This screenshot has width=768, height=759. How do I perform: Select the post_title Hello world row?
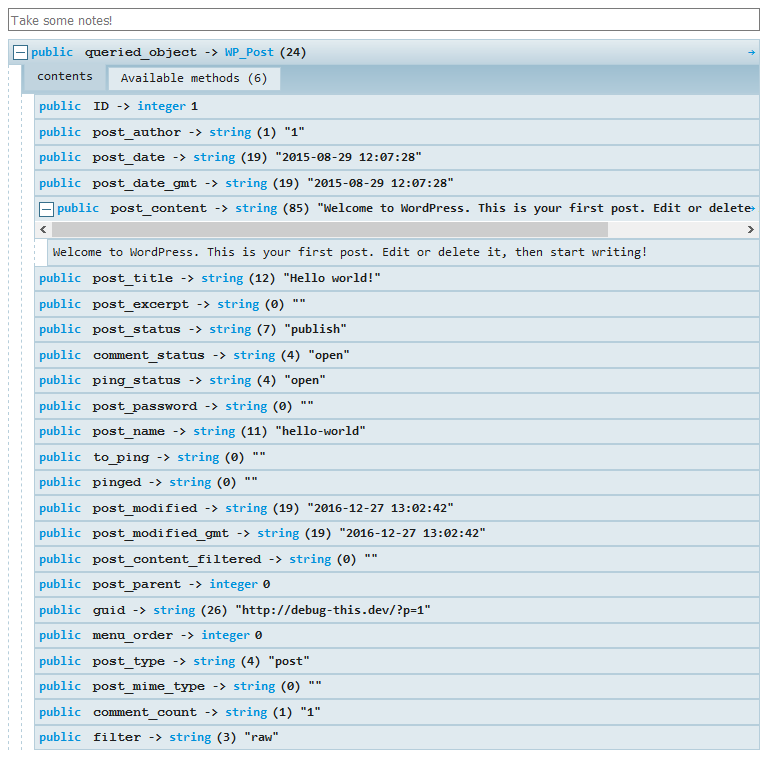(397, 279)
